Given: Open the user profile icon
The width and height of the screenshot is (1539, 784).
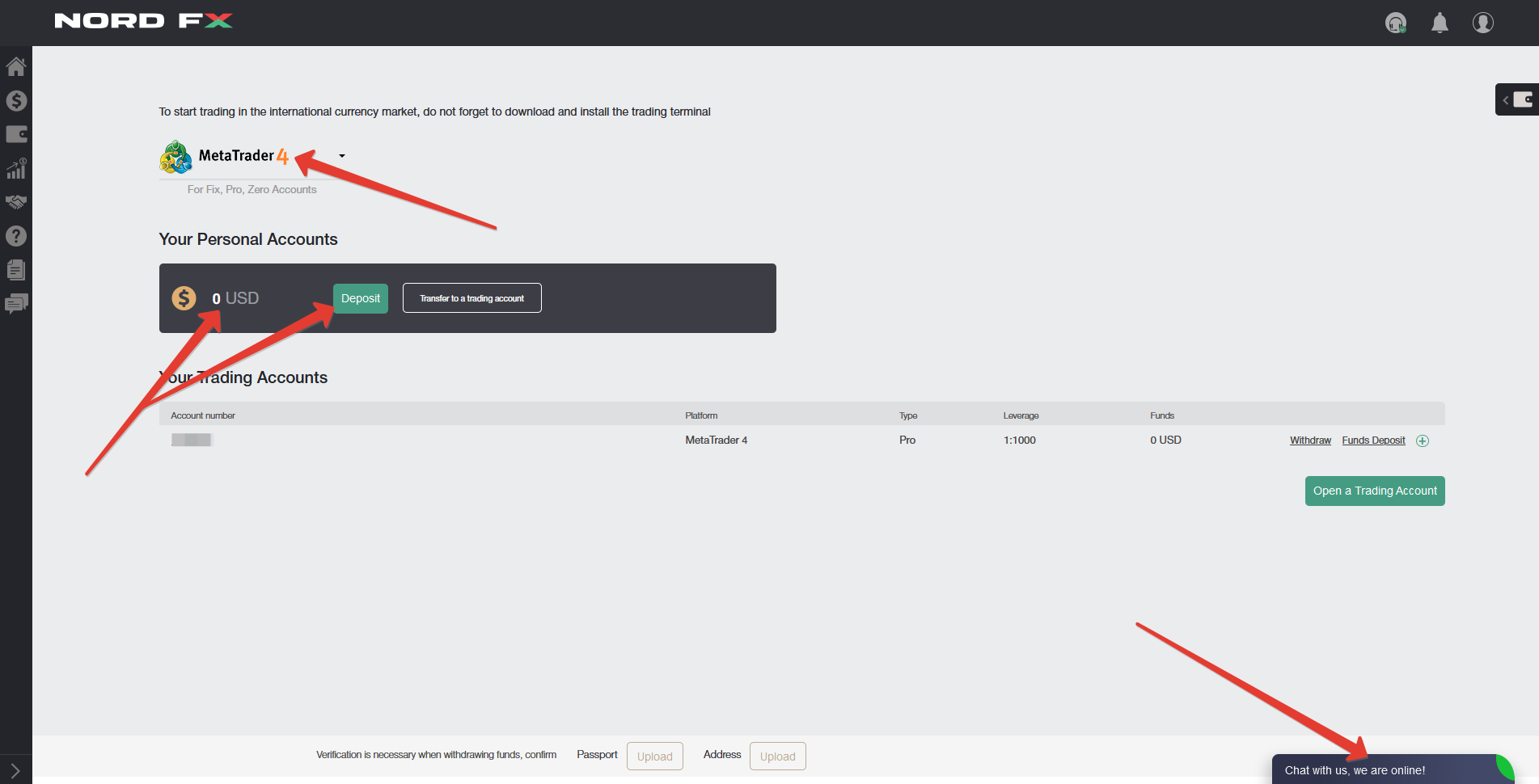Looking at the screenshot, I should (1483, 23).
